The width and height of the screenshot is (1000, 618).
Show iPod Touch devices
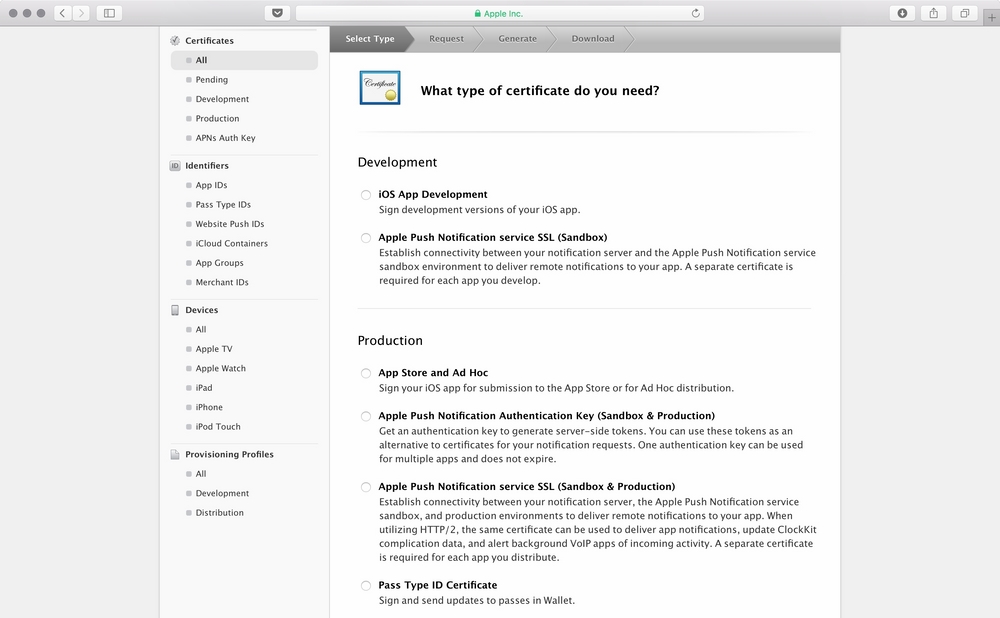pos(217,427)
